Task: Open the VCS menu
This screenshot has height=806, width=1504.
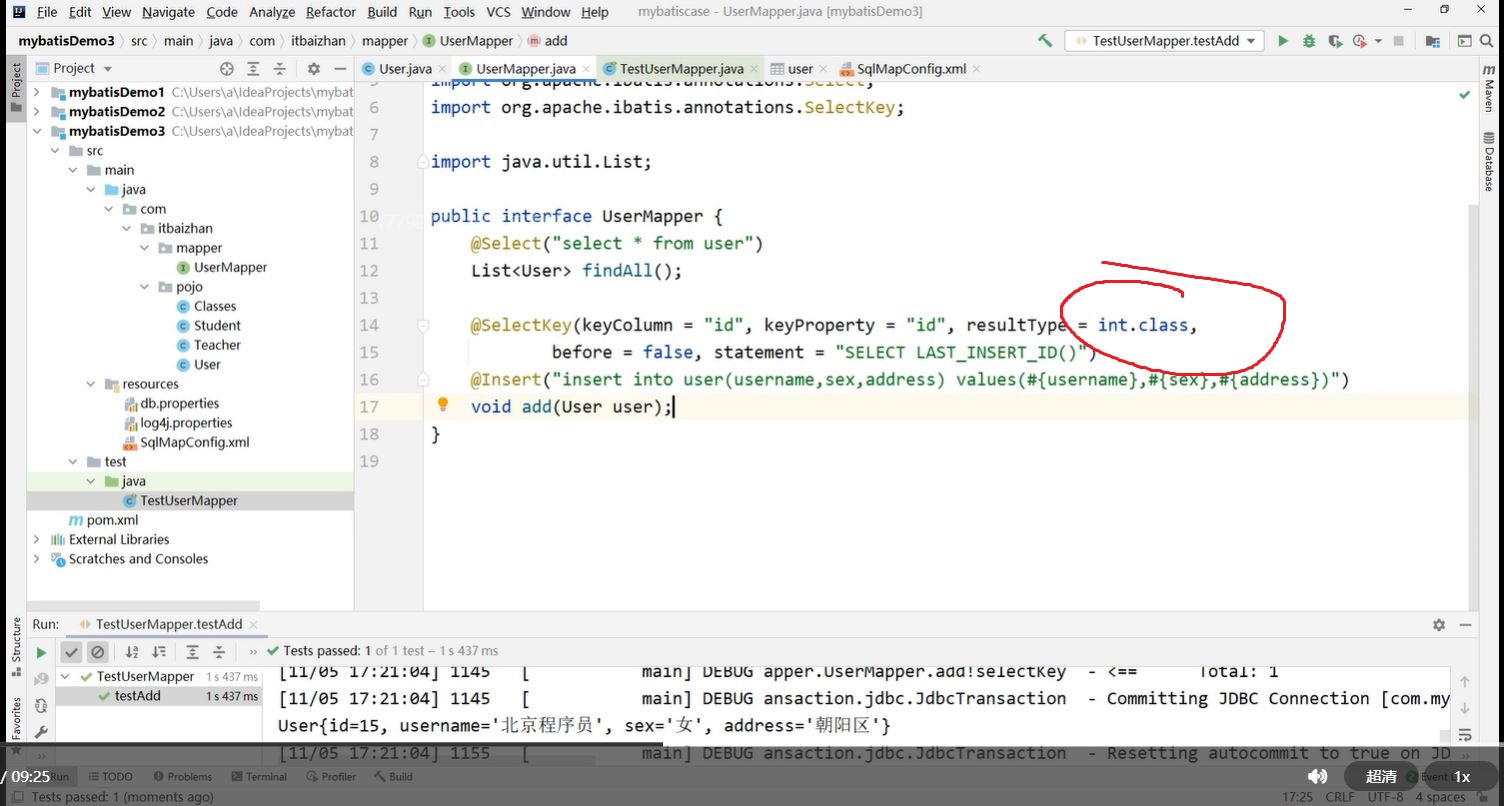Action: pos(498,12)
